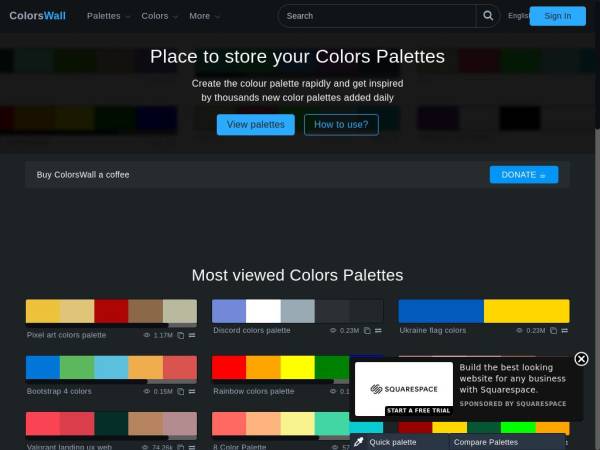Viewport: 600px width, 450px height.
Task: Expand the Palettes dropdown menu
Action: click(x=108, y=16)
